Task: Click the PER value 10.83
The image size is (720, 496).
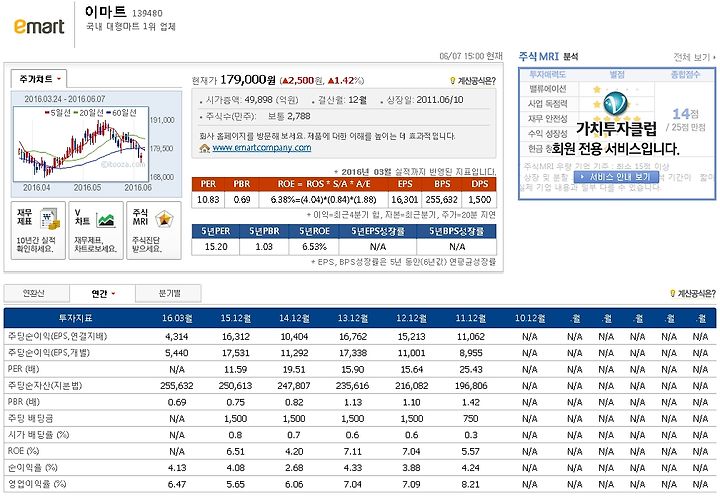Action: 208,200
